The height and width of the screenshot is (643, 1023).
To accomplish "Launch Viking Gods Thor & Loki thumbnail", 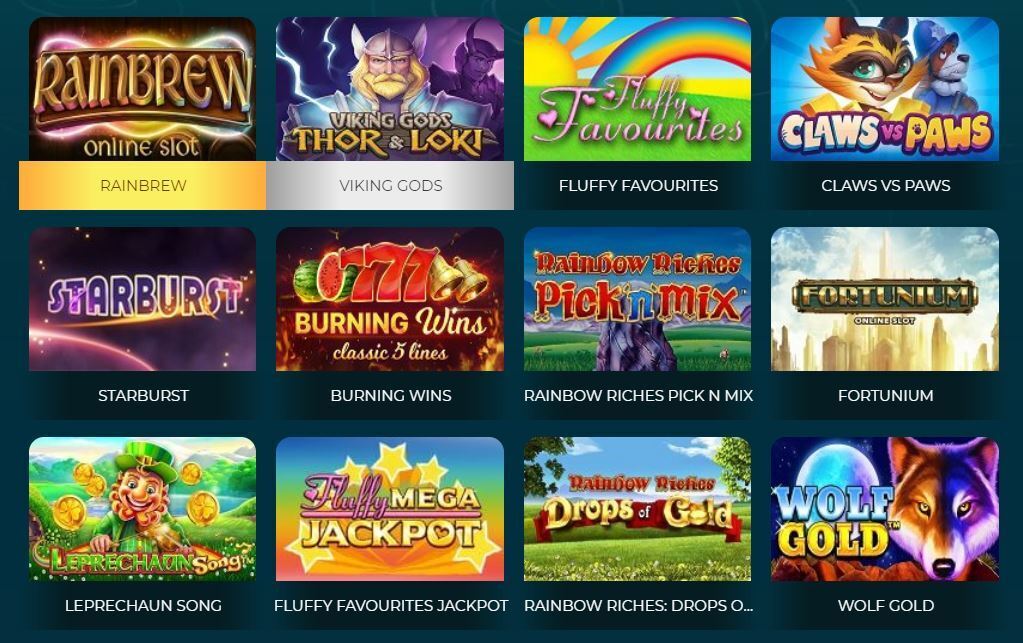I will [x=390, y=89].
